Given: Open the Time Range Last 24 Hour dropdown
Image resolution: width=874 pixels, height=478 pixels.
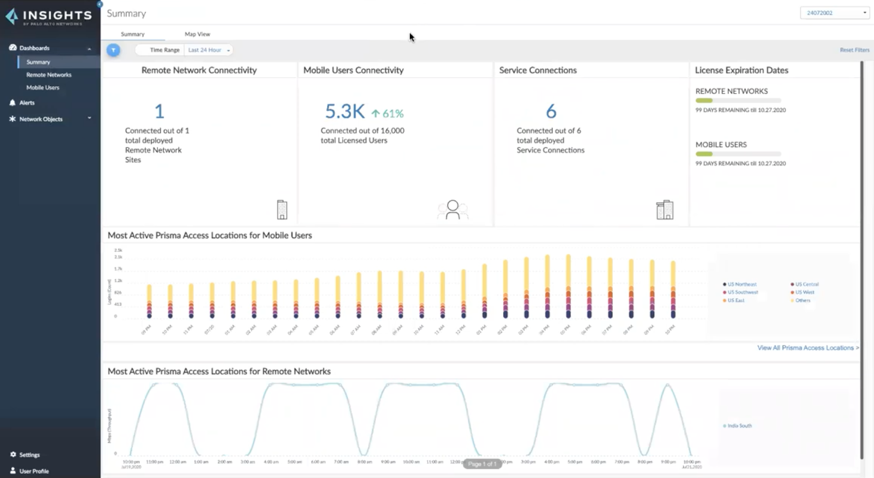Looking at the screenshot, I should pyautogui.click(x=209, y=50).
